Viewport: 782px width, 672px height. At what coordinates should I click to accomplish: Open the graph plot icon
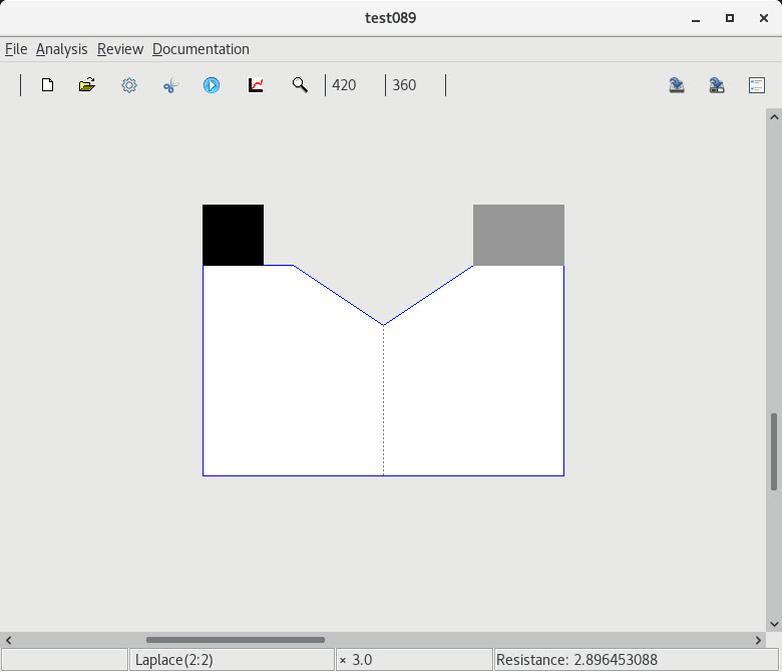[x=256, y=85]
